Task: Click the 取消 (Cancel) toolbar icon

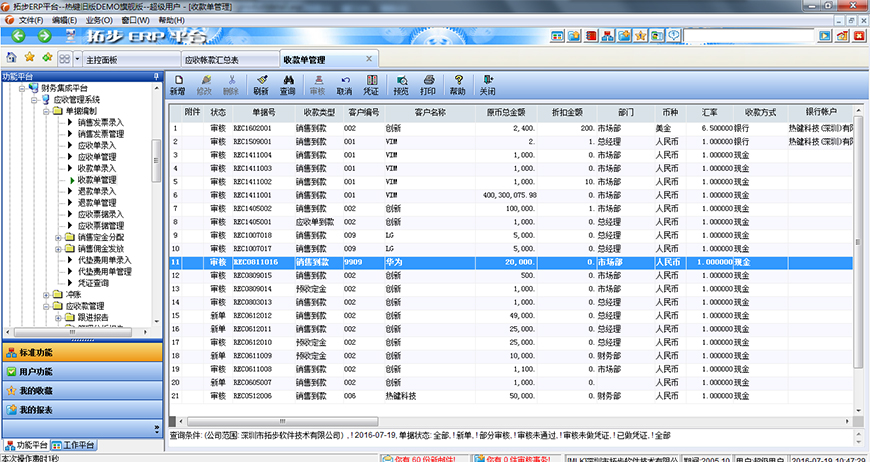Action: coord(345,85)
